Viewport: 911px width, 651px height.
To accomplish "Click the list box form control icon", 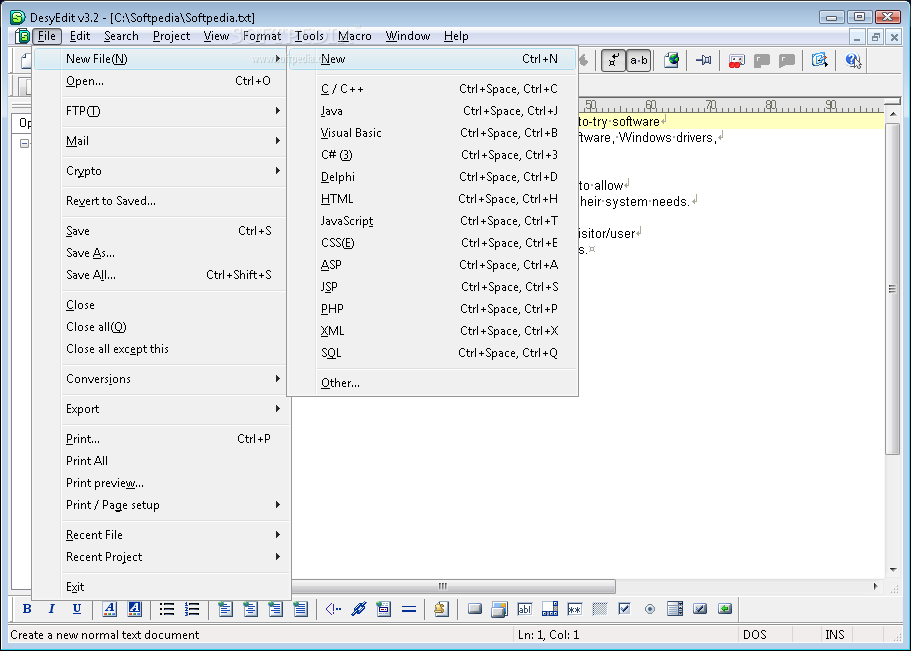I will [x=675, y=609].
